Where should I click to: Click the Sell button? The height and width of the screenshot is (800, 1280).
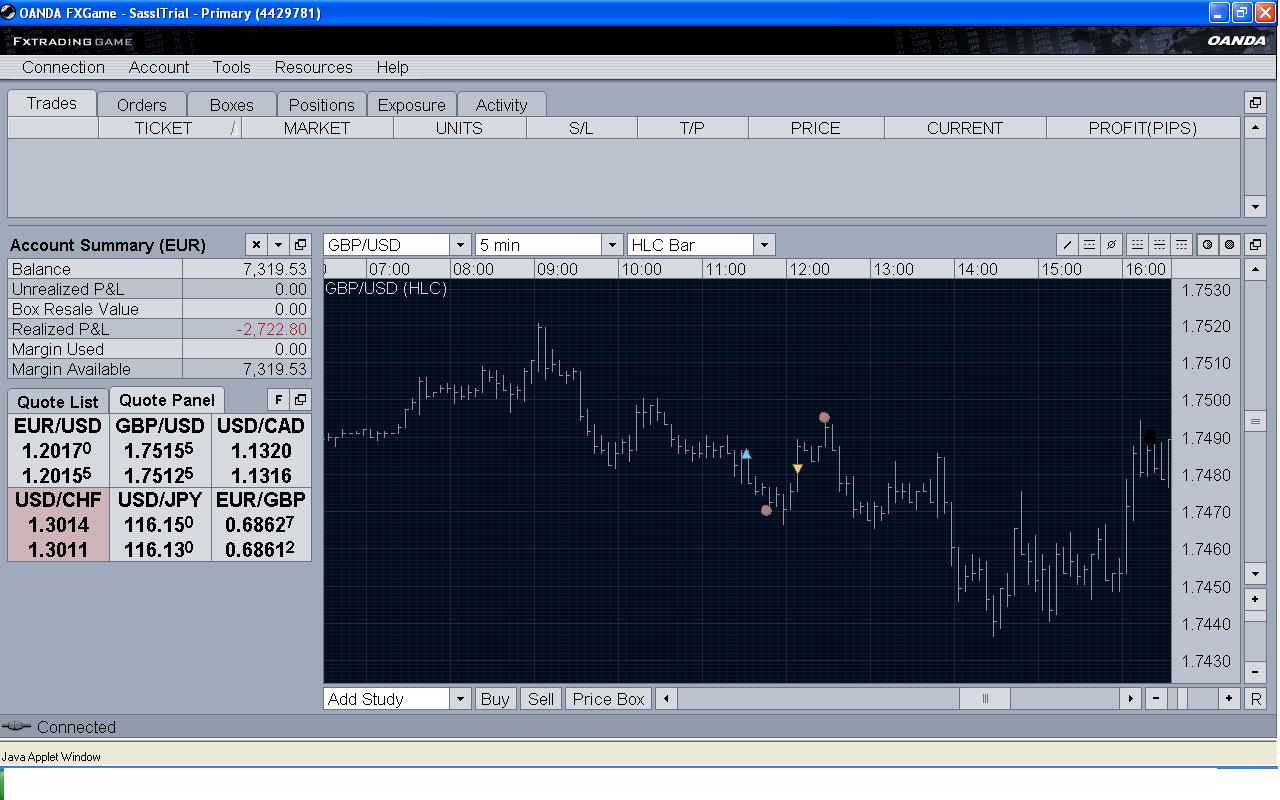tap(541, 699)
